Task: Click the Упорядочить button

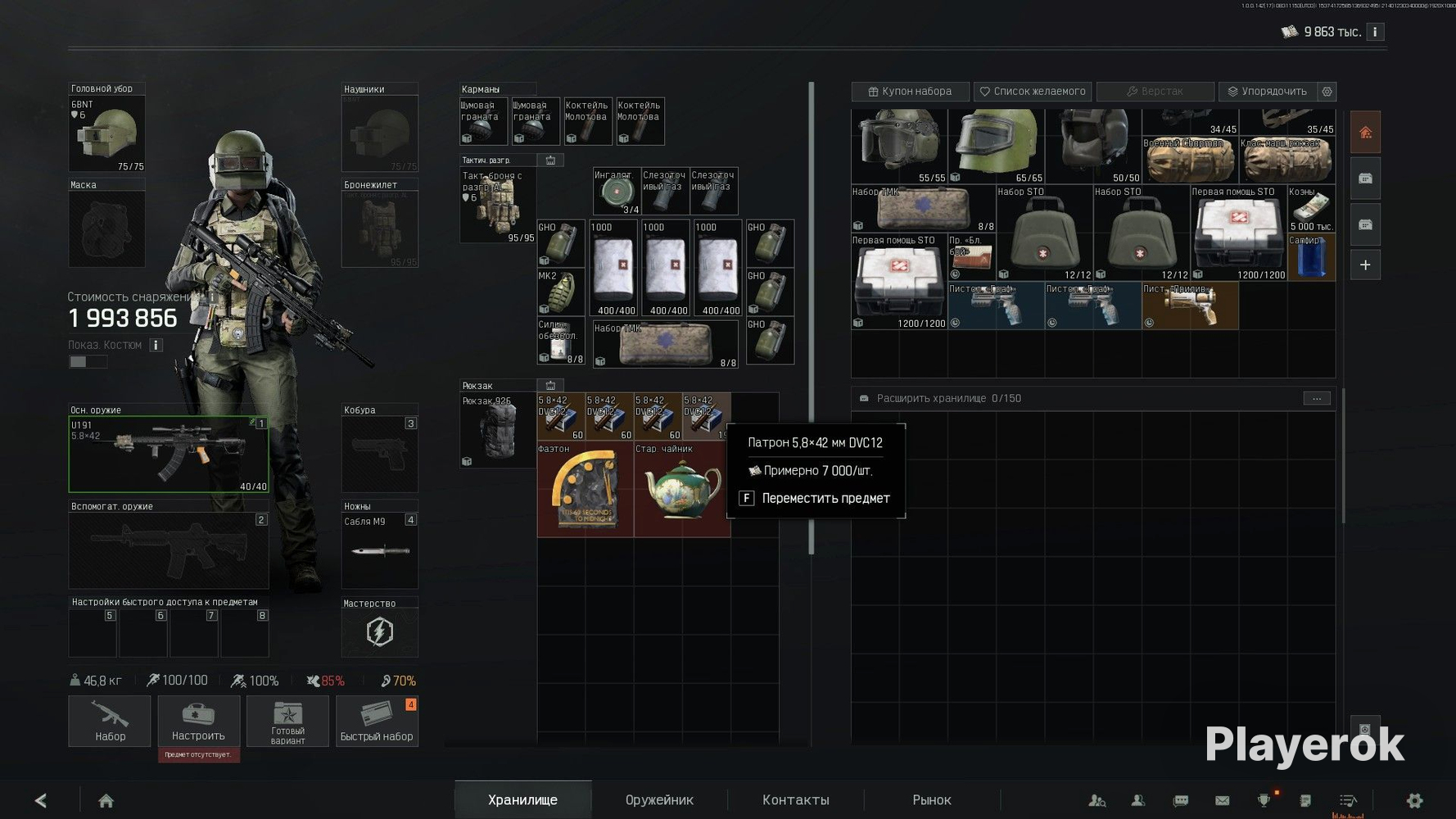Action: click(x=1268, y=92)
